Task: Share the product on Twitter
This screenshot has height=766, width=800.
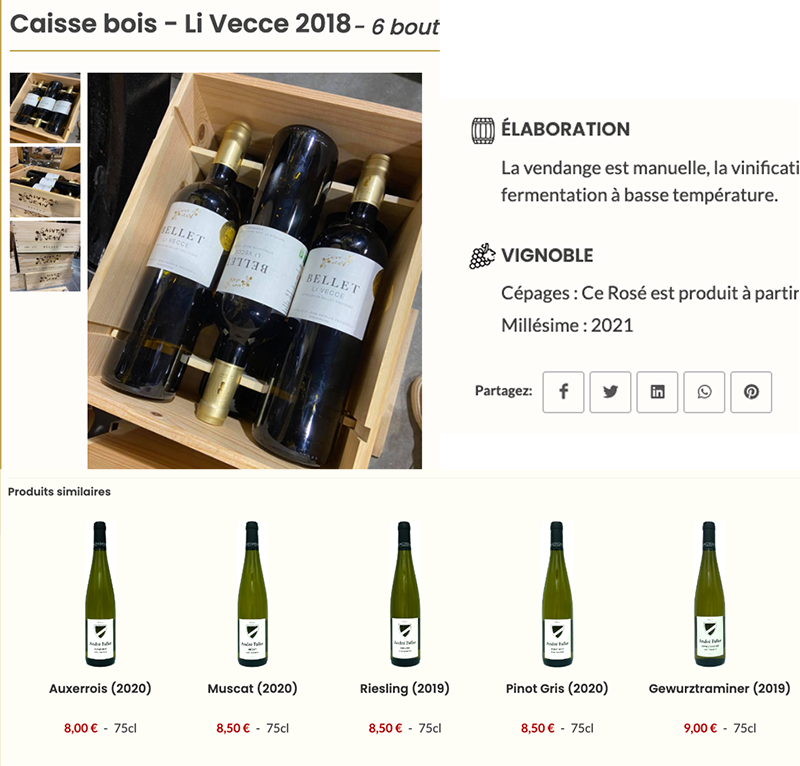Action: pyautogui.click(x=610, y=392)
